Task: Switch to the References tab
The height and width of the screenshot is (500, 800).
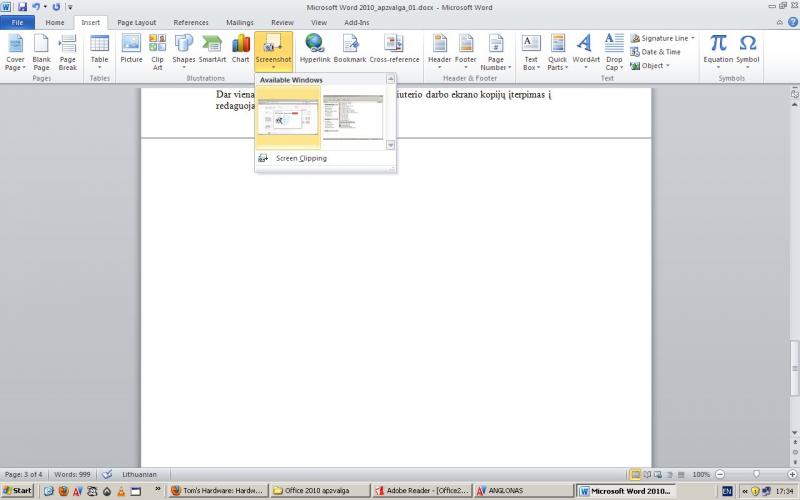Action: click(191, 22)
